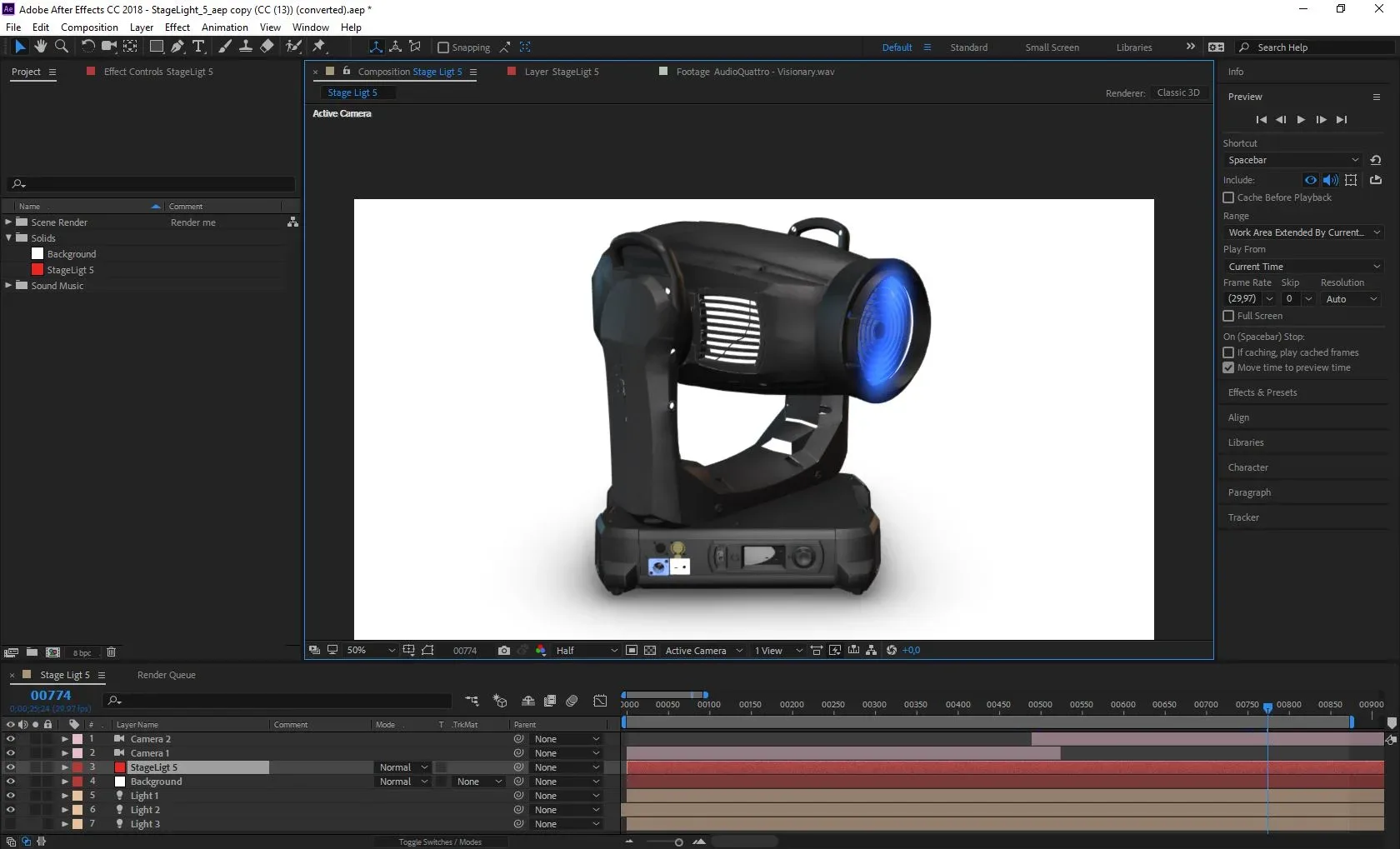Toggle include audio speaker in Preview panel
The width and height of the screenshot is (1400, 849).
pos(1331,180)
